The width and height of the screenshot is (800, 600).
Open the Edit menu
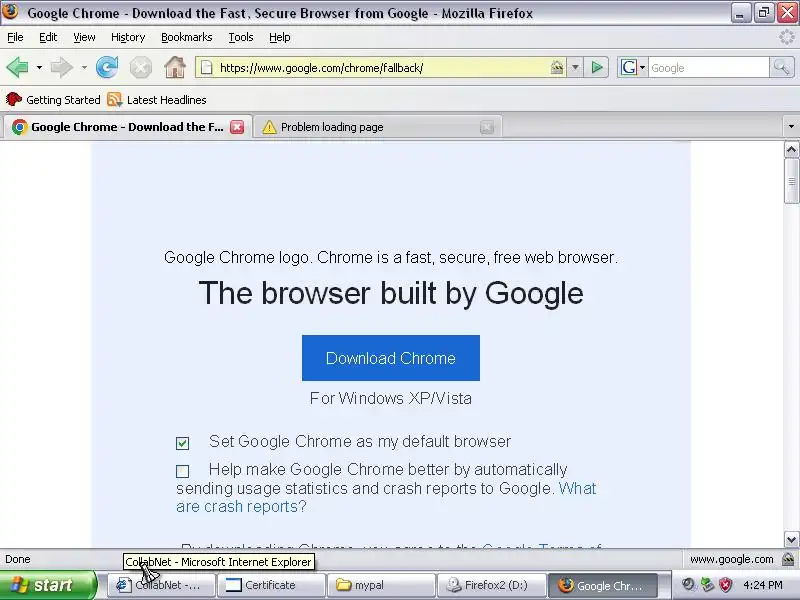pyautogui.click(x=48, y=37)
